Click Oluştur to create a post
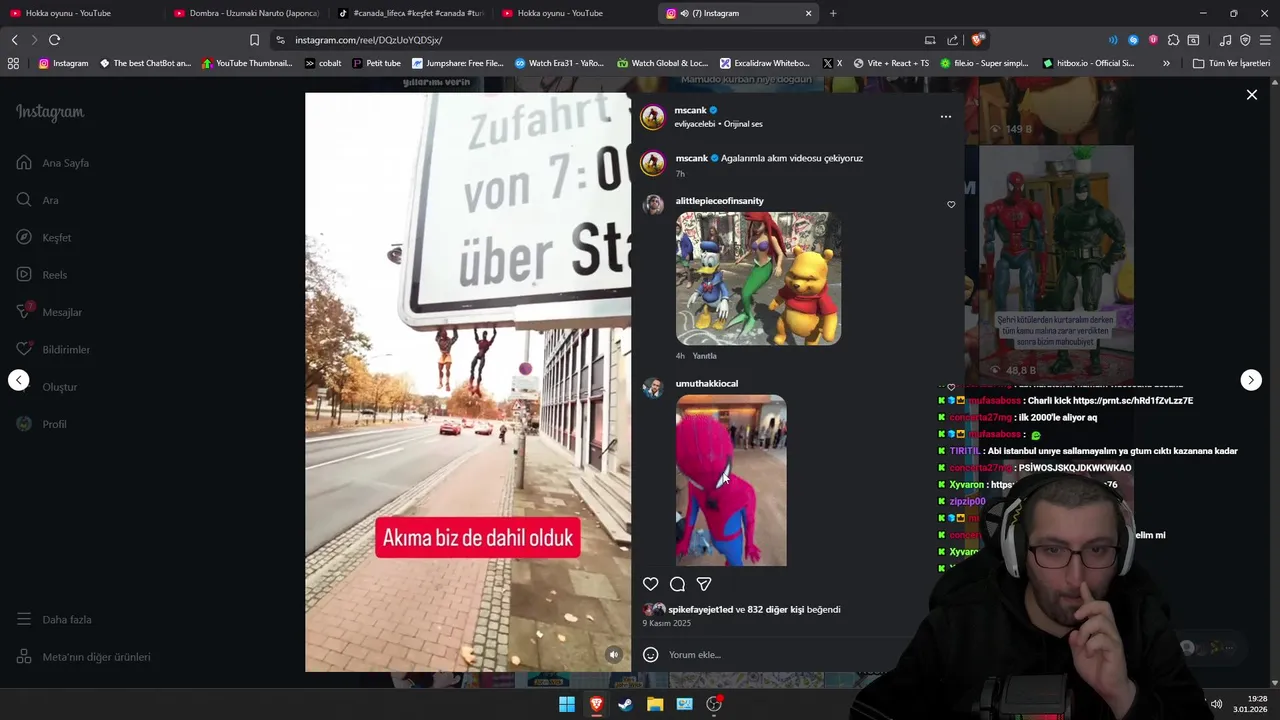 pyautogui.click(x=47, y=387)
